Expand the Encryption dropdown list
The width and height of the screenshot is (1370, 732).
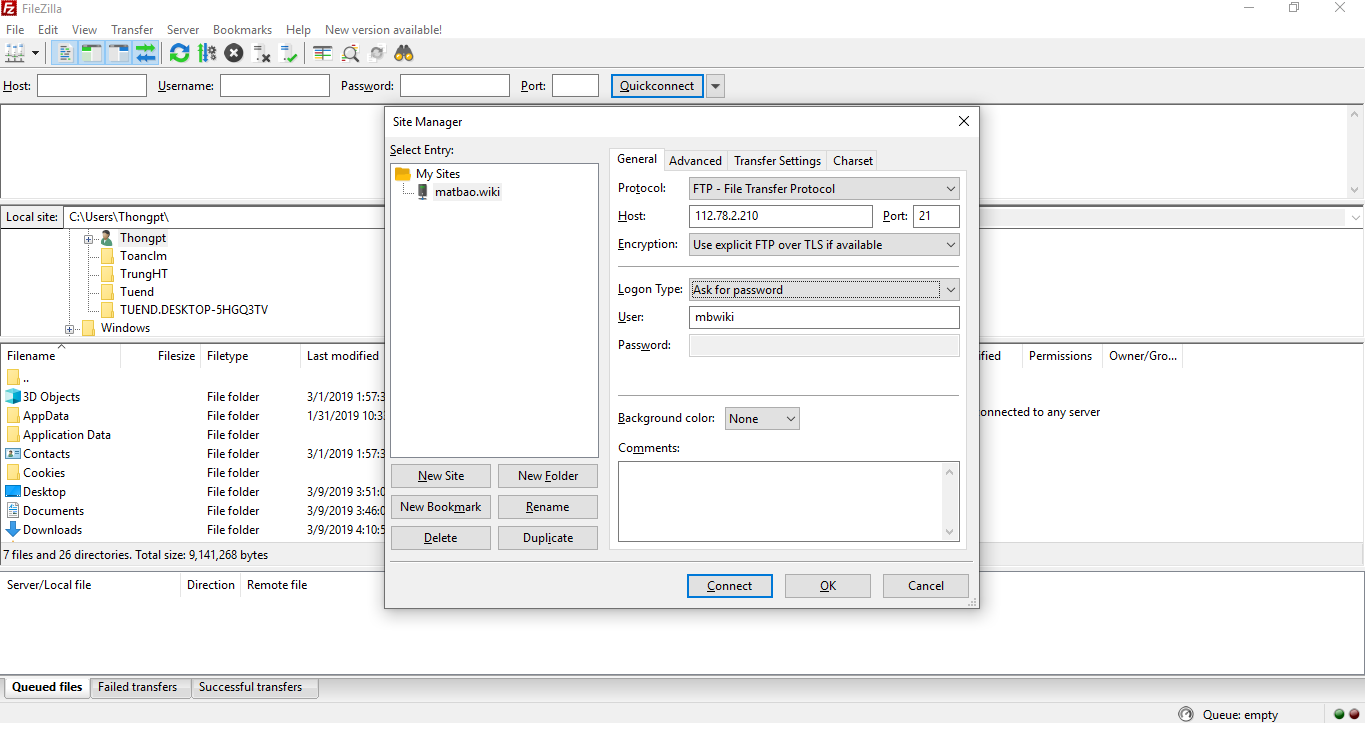point(823,244)
